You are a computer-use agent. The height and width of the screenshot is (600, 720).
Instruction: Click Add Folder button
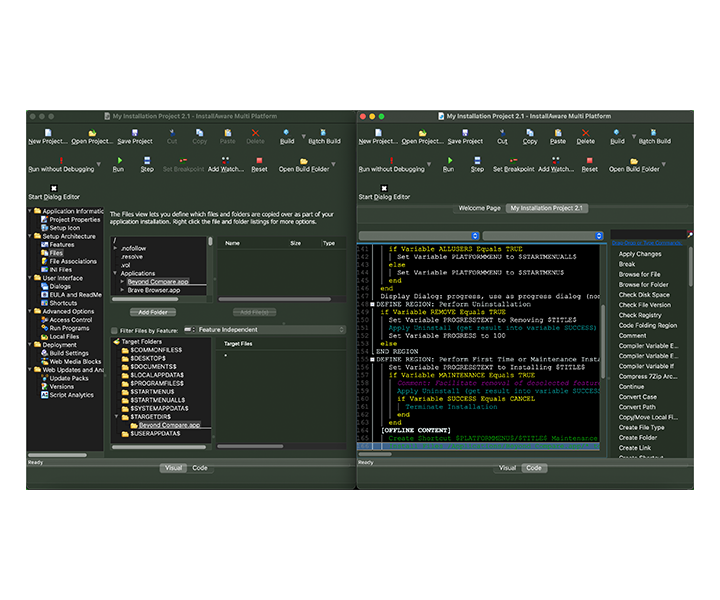(153, 312)
